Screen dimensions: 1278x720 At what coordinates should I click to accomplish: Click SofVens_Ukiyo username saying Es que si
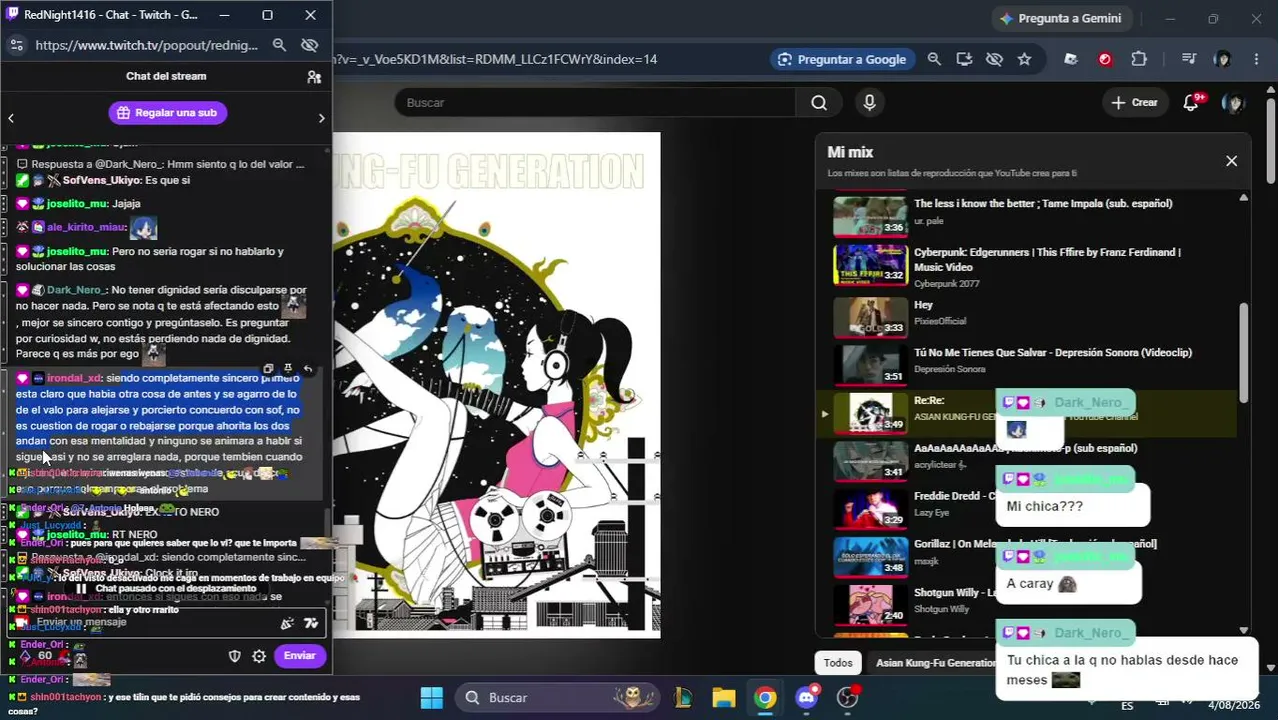[x=101, y=180]
